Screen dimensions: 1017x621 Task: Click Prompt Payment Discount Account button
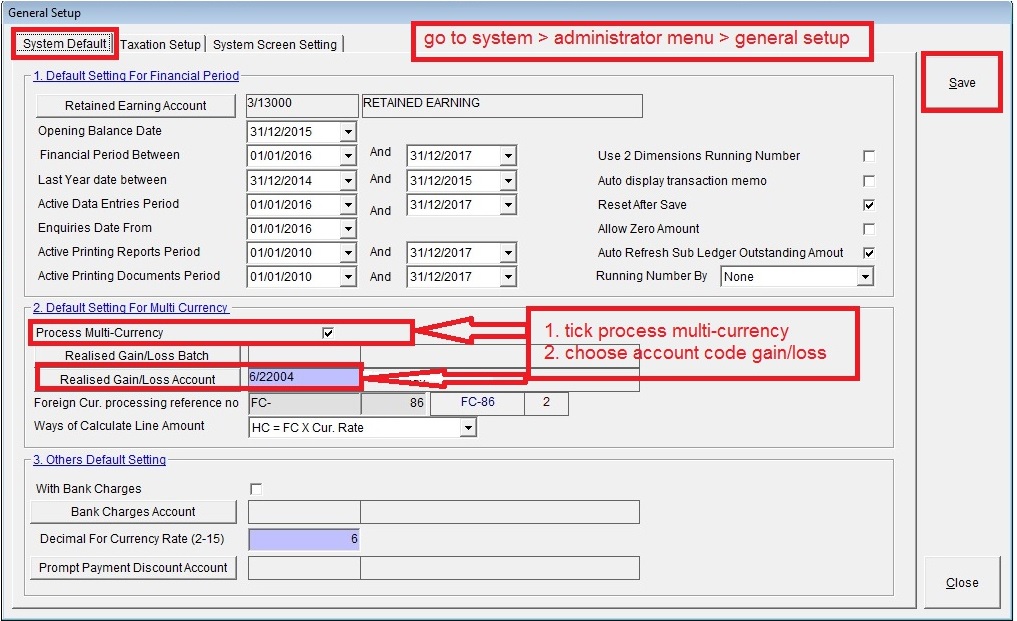133,567
